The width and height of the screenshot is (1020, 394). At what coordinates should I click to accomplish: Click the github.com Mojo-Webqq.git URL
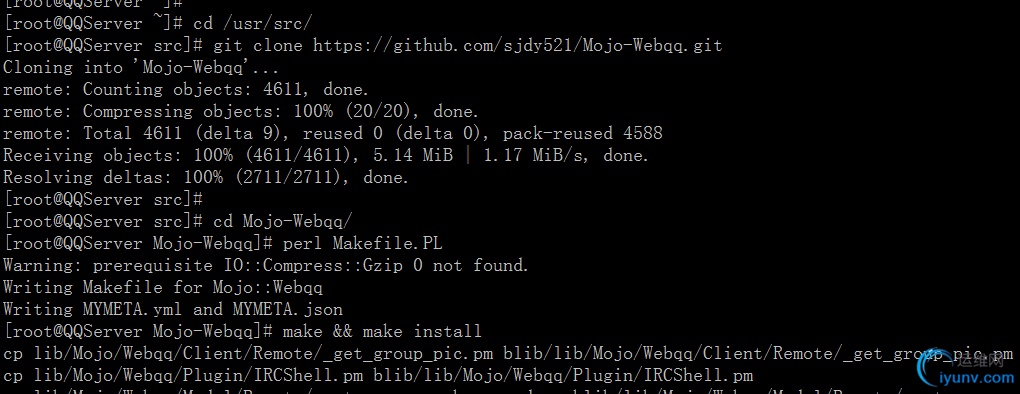click(x=517, y=46)
